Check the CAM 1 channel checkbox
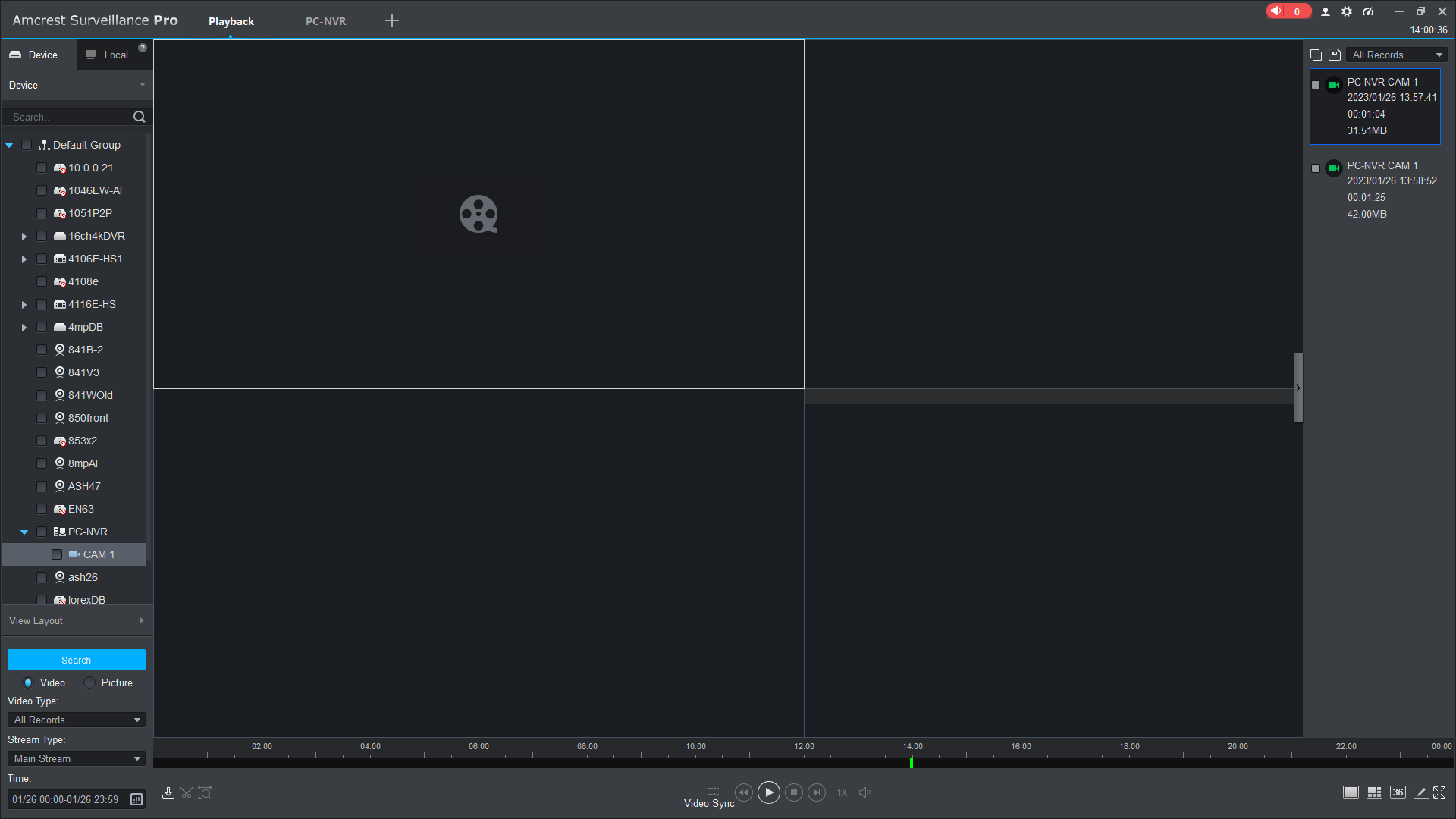The width and height of the screenshot is (1456, 819). click(x=57, y=554)
